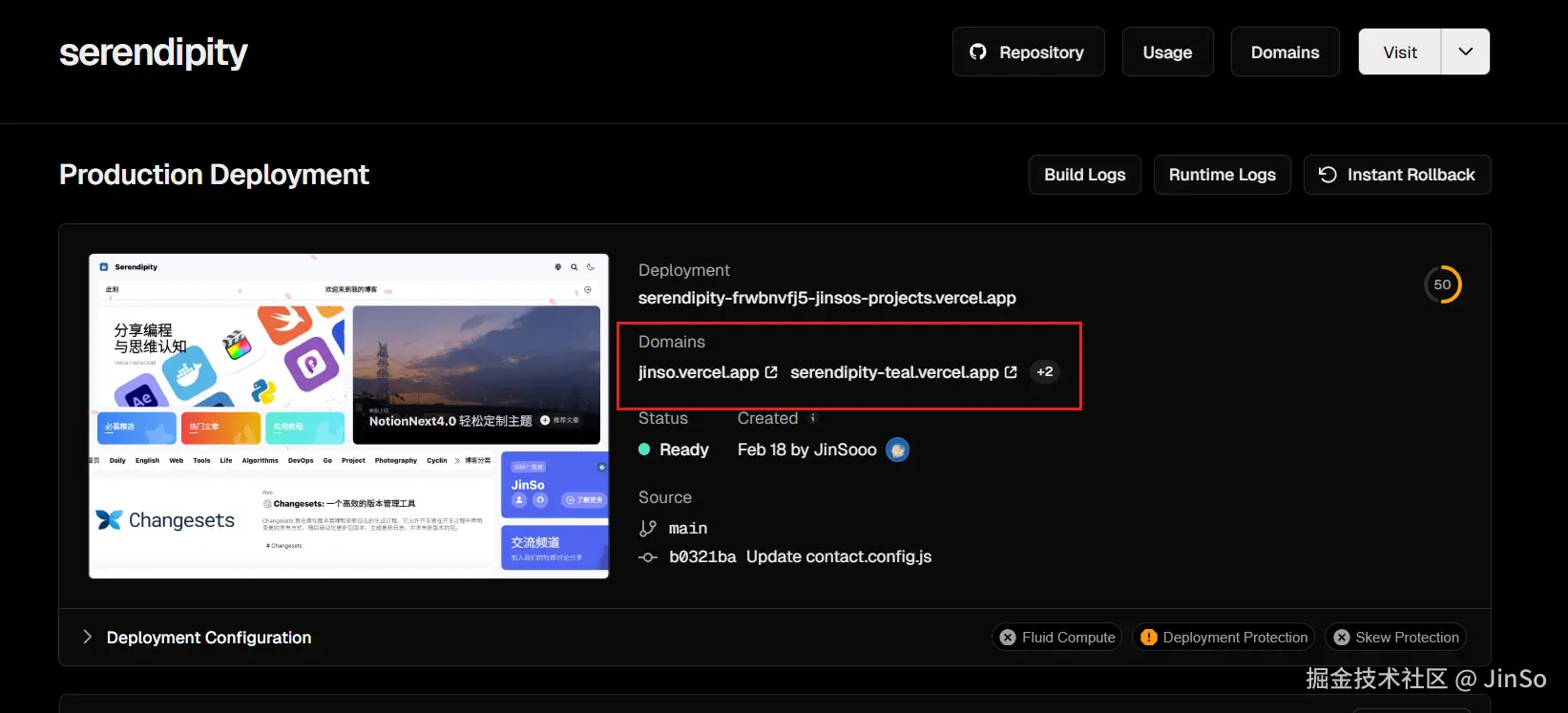Click the info icon next to Created

(813, 418)
